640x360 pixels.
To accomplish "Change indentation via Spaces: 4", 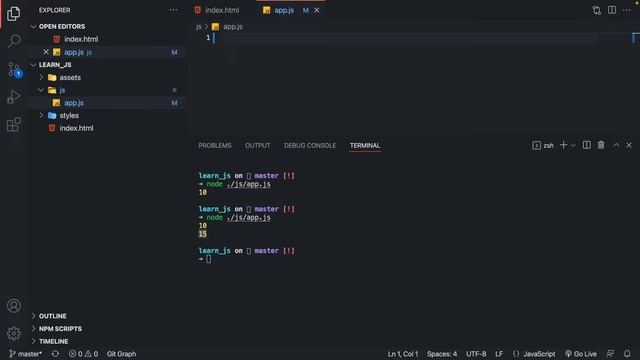I will (442, 354).
